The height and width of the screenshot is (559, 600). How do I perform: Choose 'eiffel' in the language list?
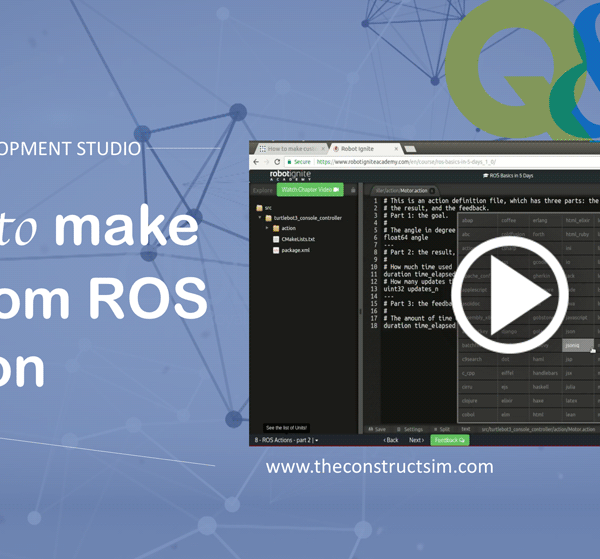coord(507,373)
